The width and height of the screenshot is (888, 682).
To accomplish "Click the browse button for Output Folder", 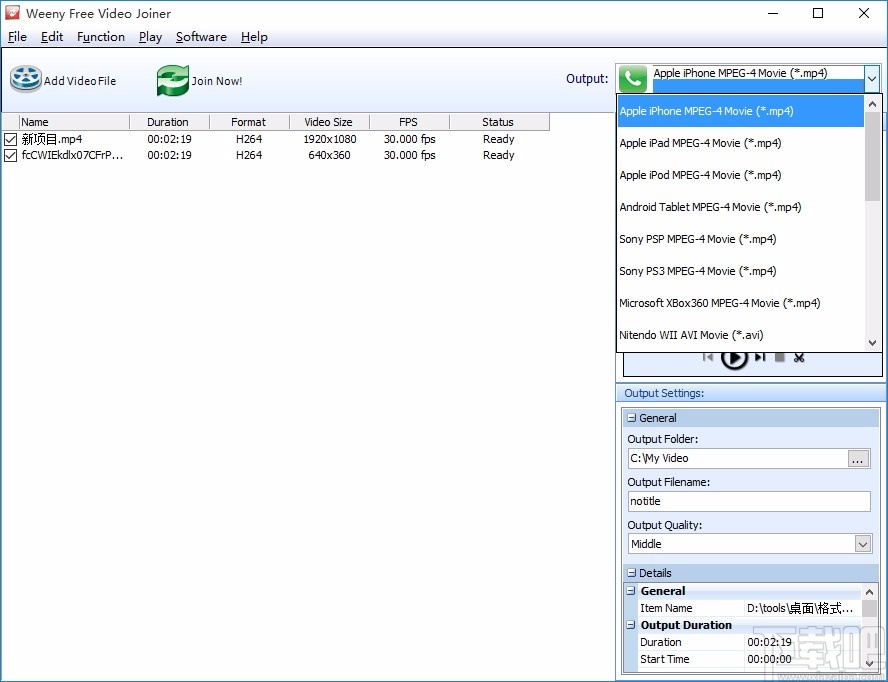I will click(x=858, y=458).
